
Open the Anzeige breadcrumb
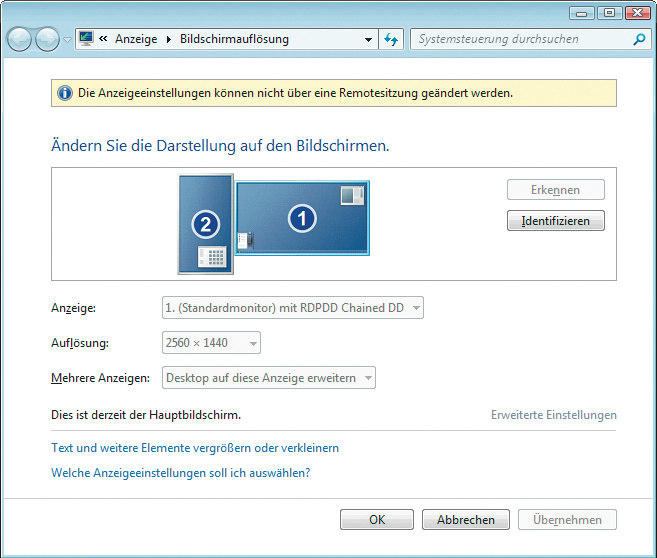pos(136,39)
